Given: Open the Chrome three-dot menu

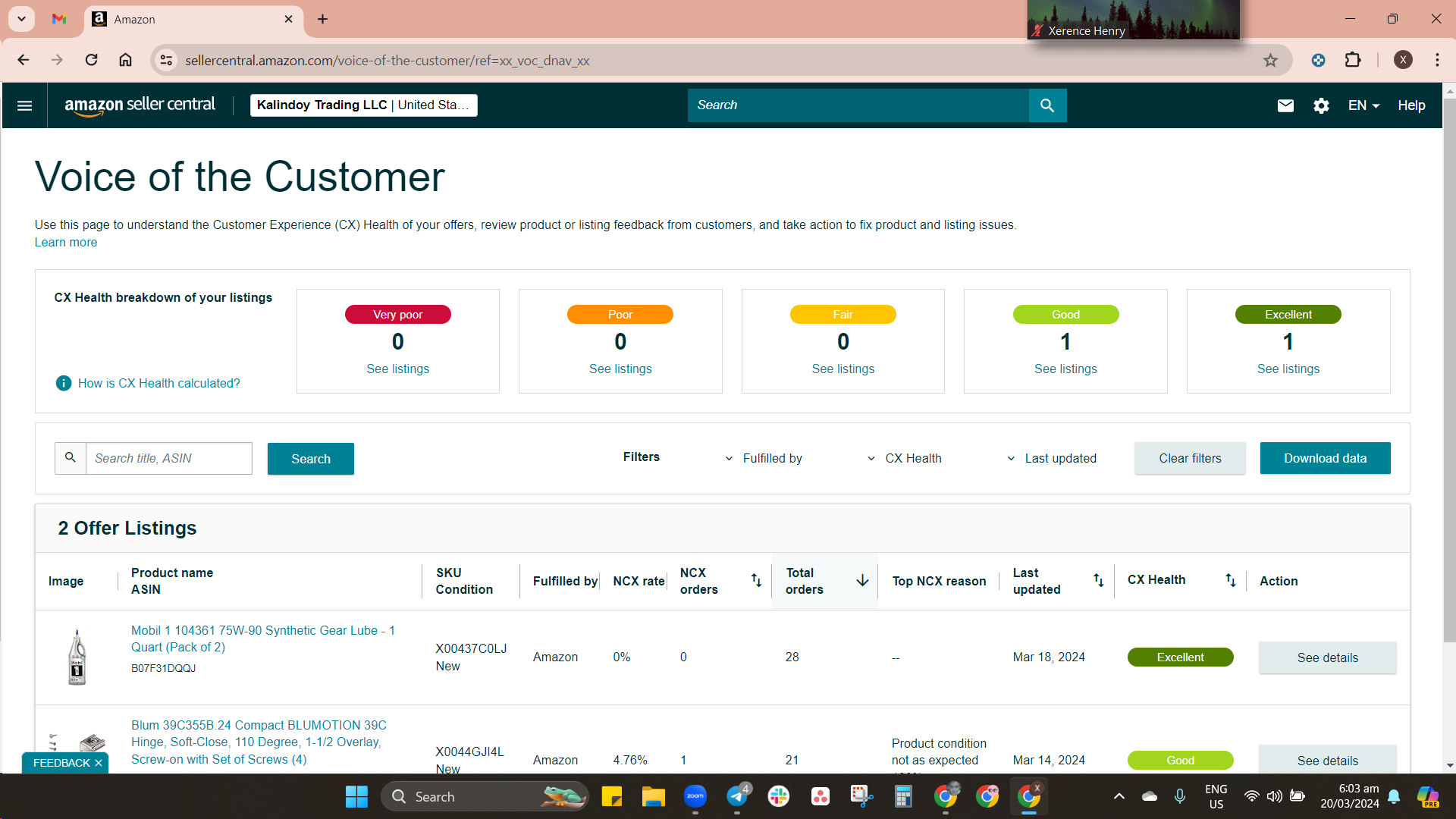Looking at the screenshot, I should point(1437,60).
